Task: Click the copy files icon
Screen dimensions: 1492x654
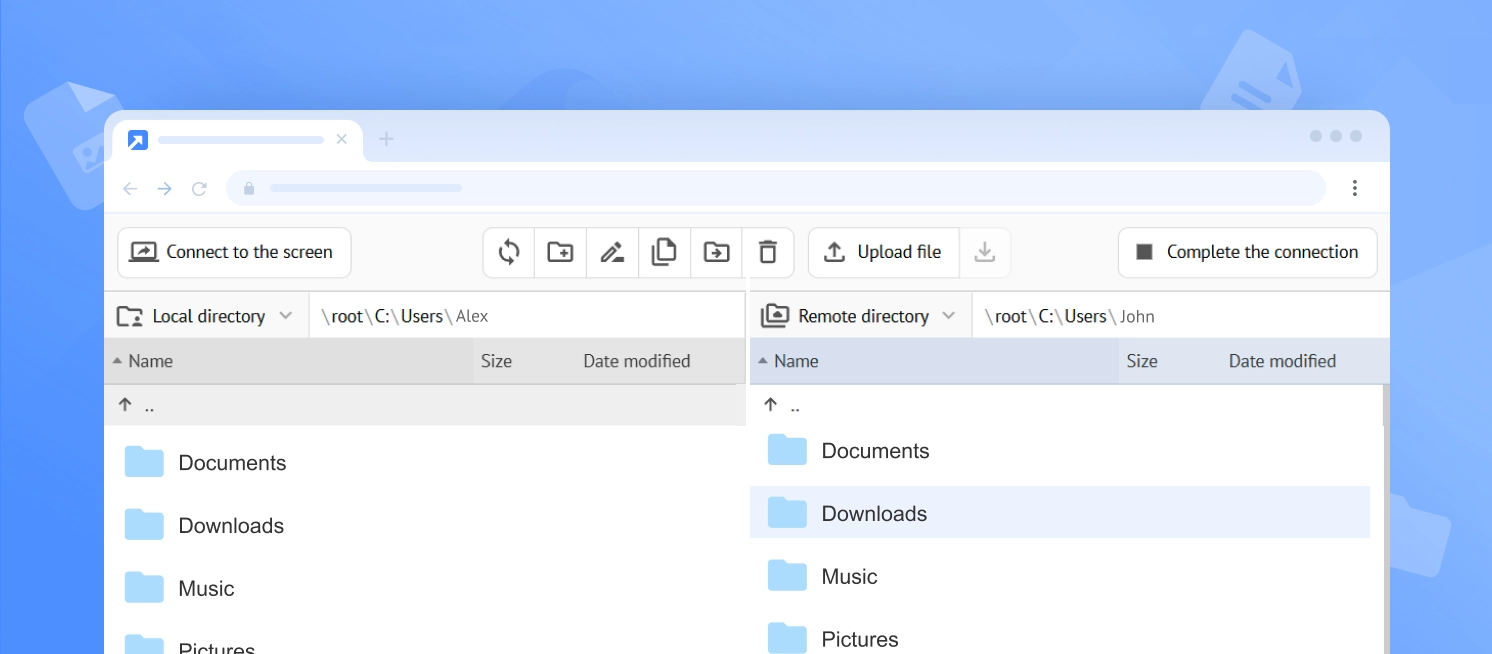Action: [664, 252]
